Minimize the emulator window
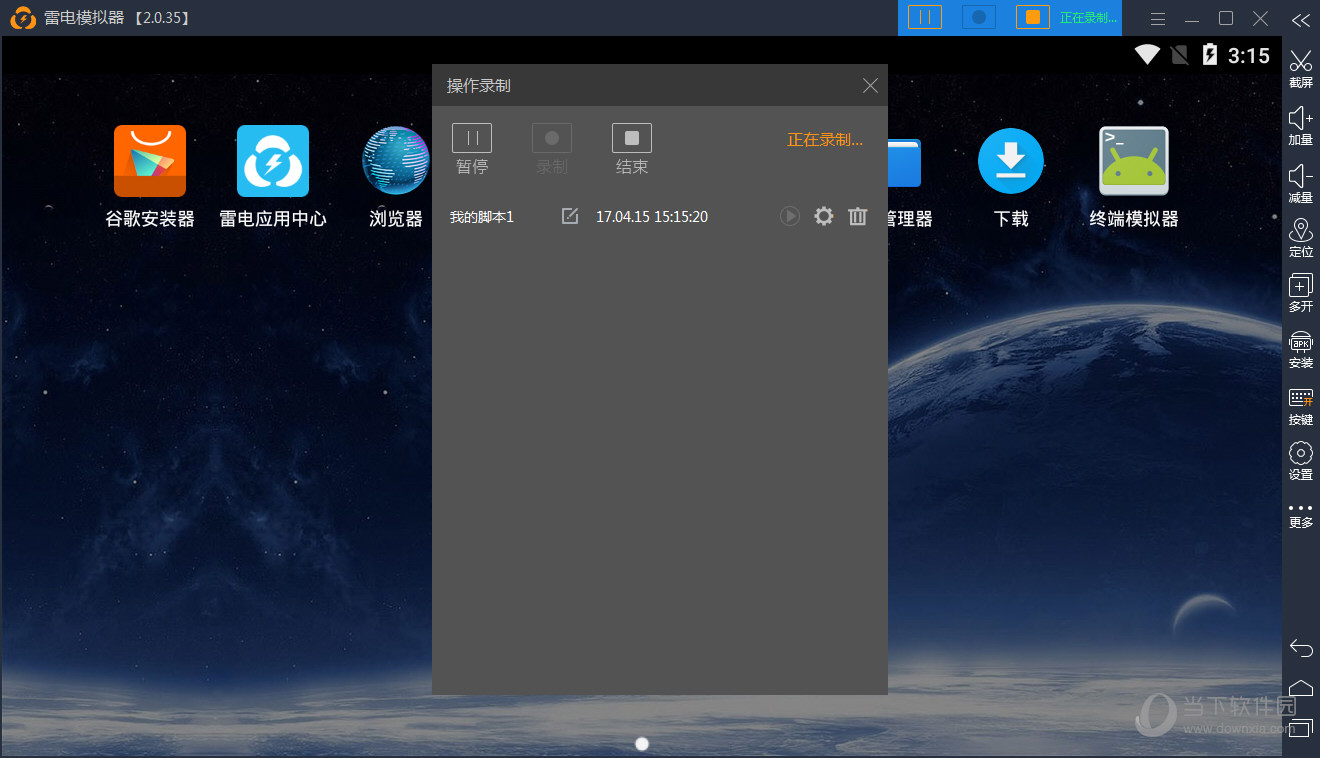The width and height of the screenshot is (1320, 758). pyautogui.click(x=1192, y=19)
